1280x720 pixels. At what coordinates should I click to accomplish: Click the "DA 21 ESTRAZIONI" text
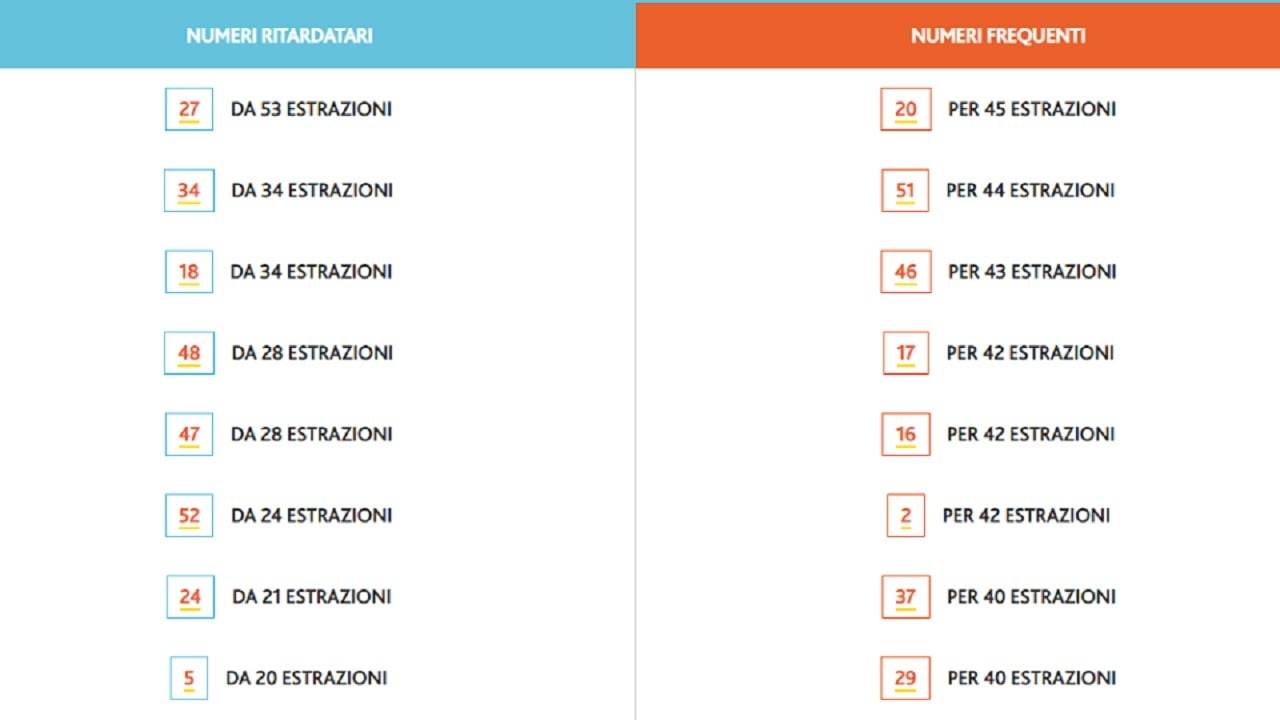click(311, 597)
